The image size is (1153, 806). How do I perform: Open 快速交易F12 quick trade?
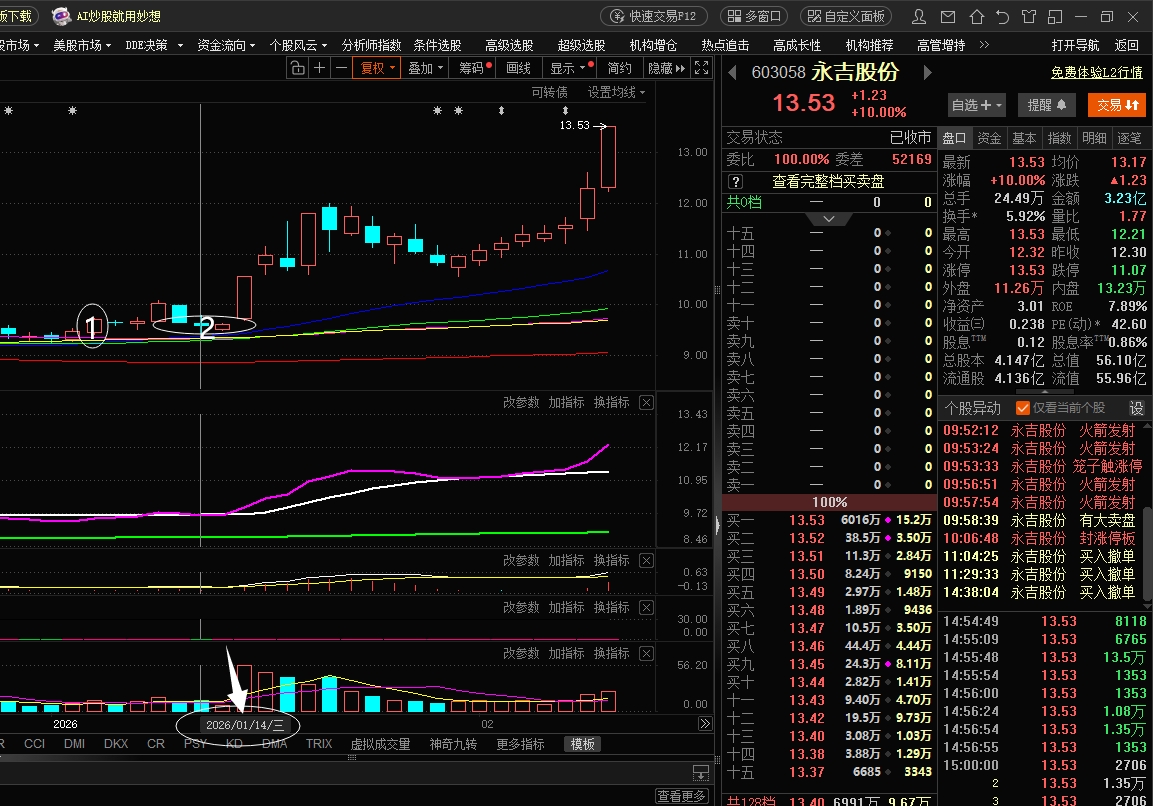pos(654,16)
